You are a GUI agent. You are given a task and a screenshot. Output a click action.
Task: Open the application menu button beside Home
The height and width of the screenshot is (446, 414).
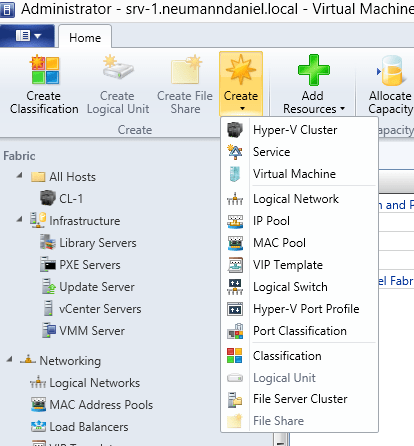(x=27, y=36)
